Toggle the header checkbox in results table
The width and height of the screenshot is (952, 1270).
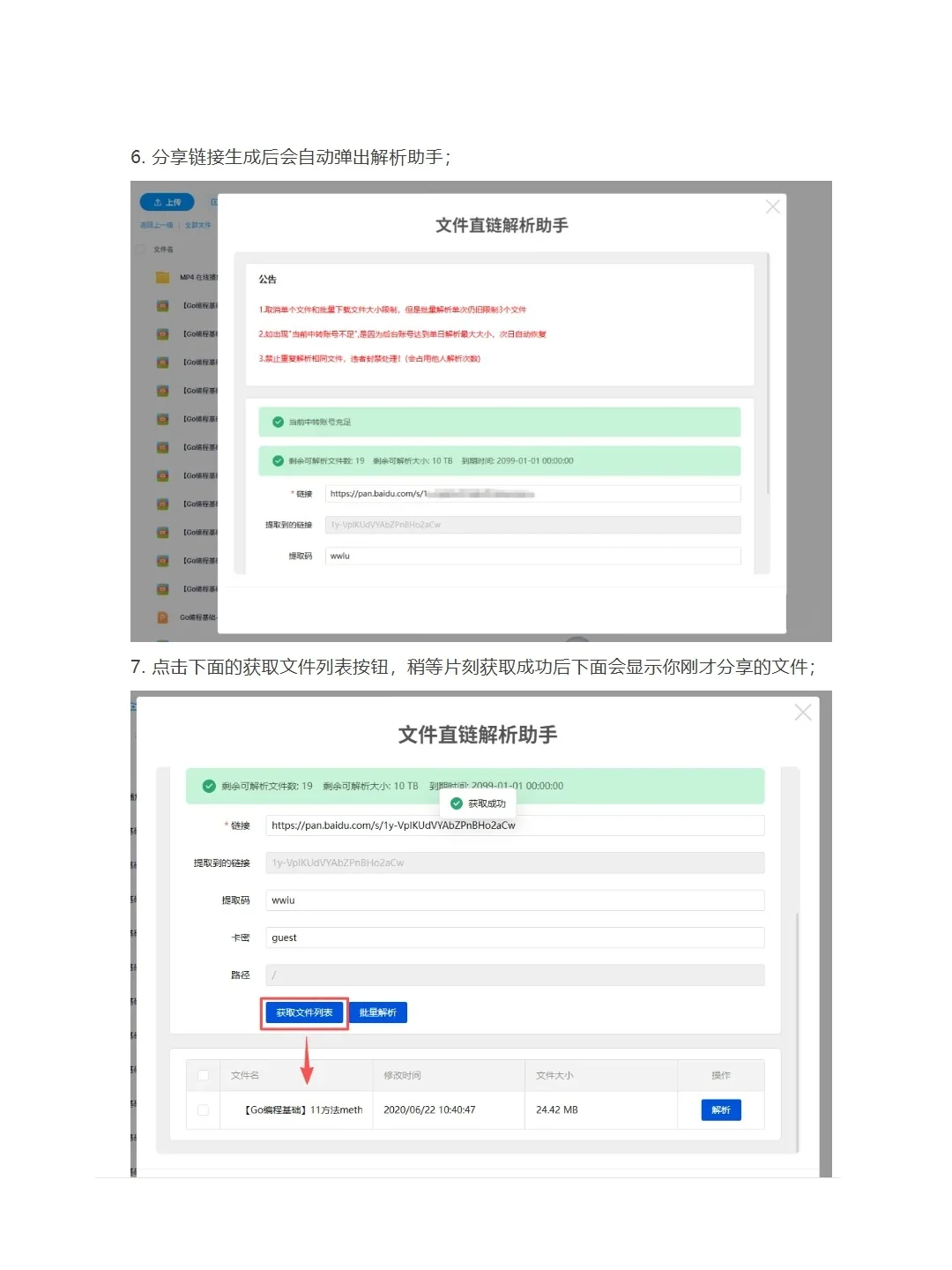pyautogui.click(x=204, y=1075)
